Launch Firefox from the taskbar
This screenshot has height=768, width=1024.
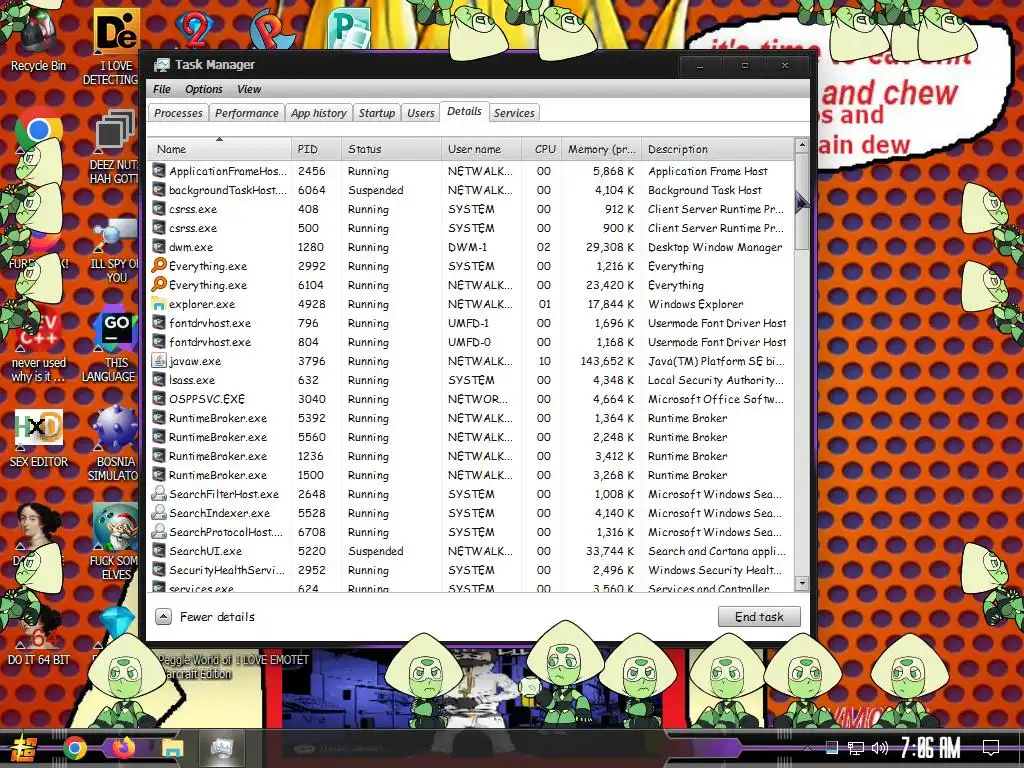click(x=123, y=748)
